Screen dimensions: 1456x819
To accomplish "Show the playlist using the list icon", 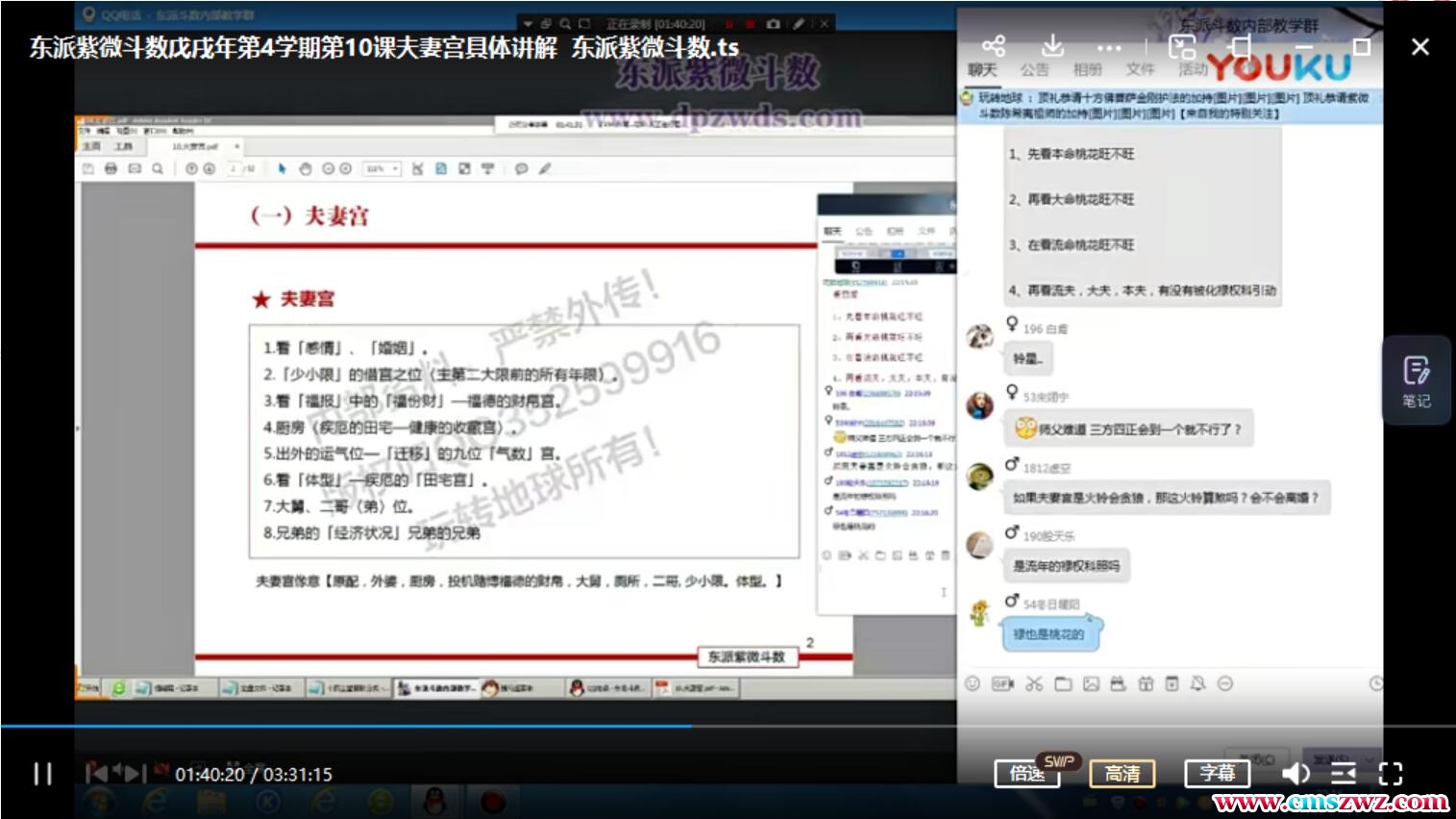I will (x=1343, y=774).
